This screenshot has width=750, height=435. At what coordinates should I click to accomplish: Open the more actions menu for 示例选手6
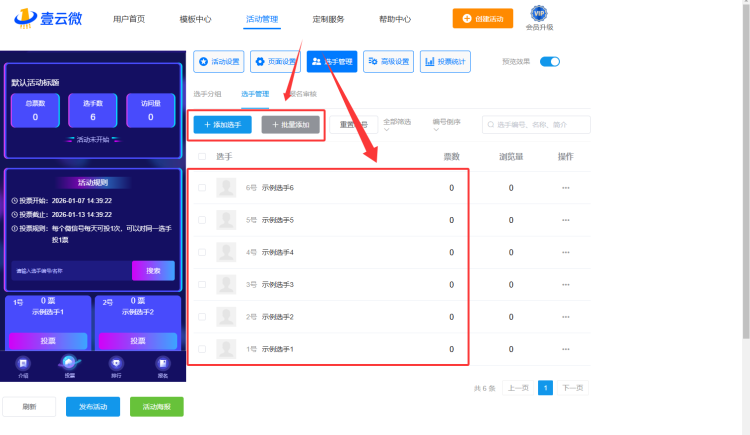pyautogui.click(x=565, y=188)
